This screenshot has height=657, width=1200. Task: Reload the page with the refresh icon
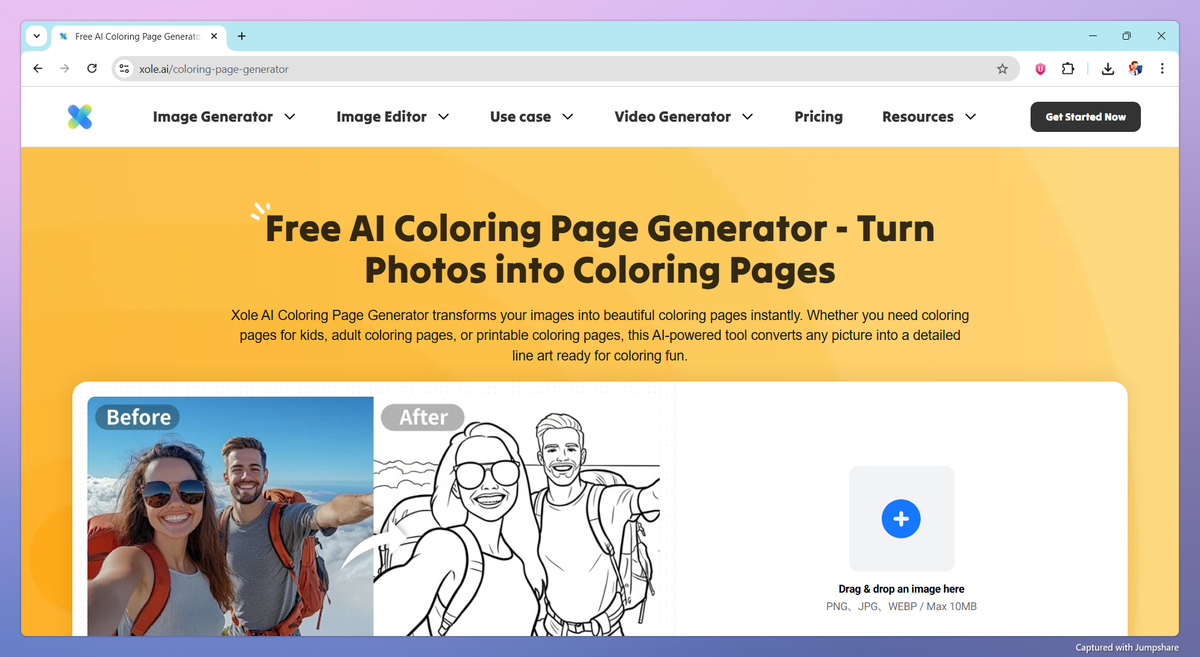91,68
